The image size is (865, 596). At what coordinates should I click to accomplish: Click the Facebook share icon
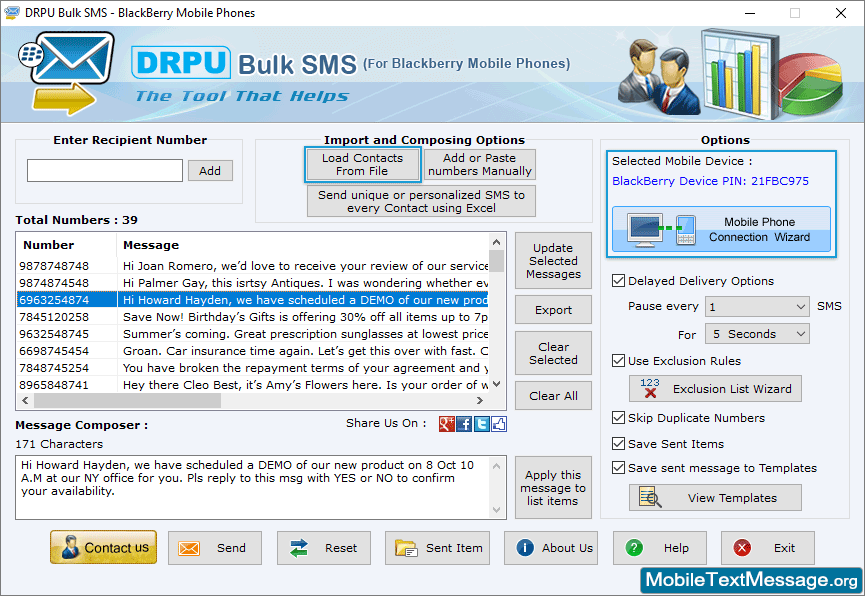point(464,424)
